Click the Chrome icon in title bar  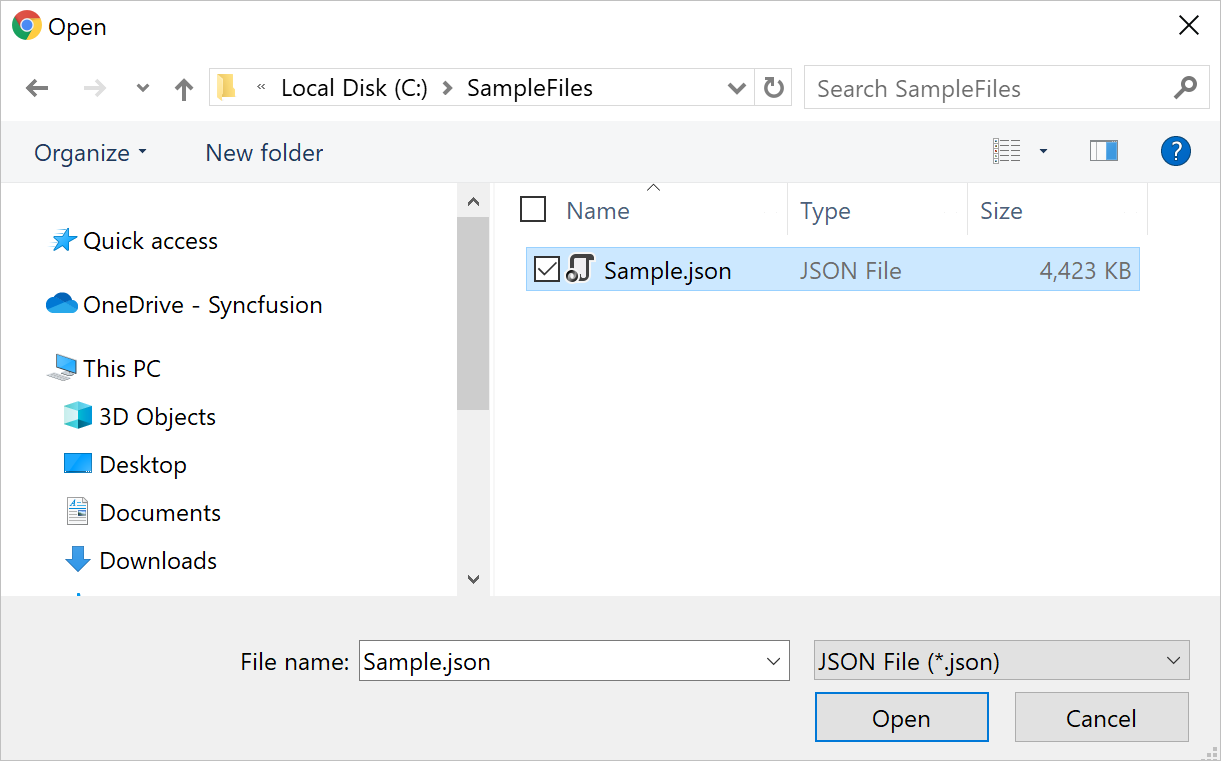26,26
